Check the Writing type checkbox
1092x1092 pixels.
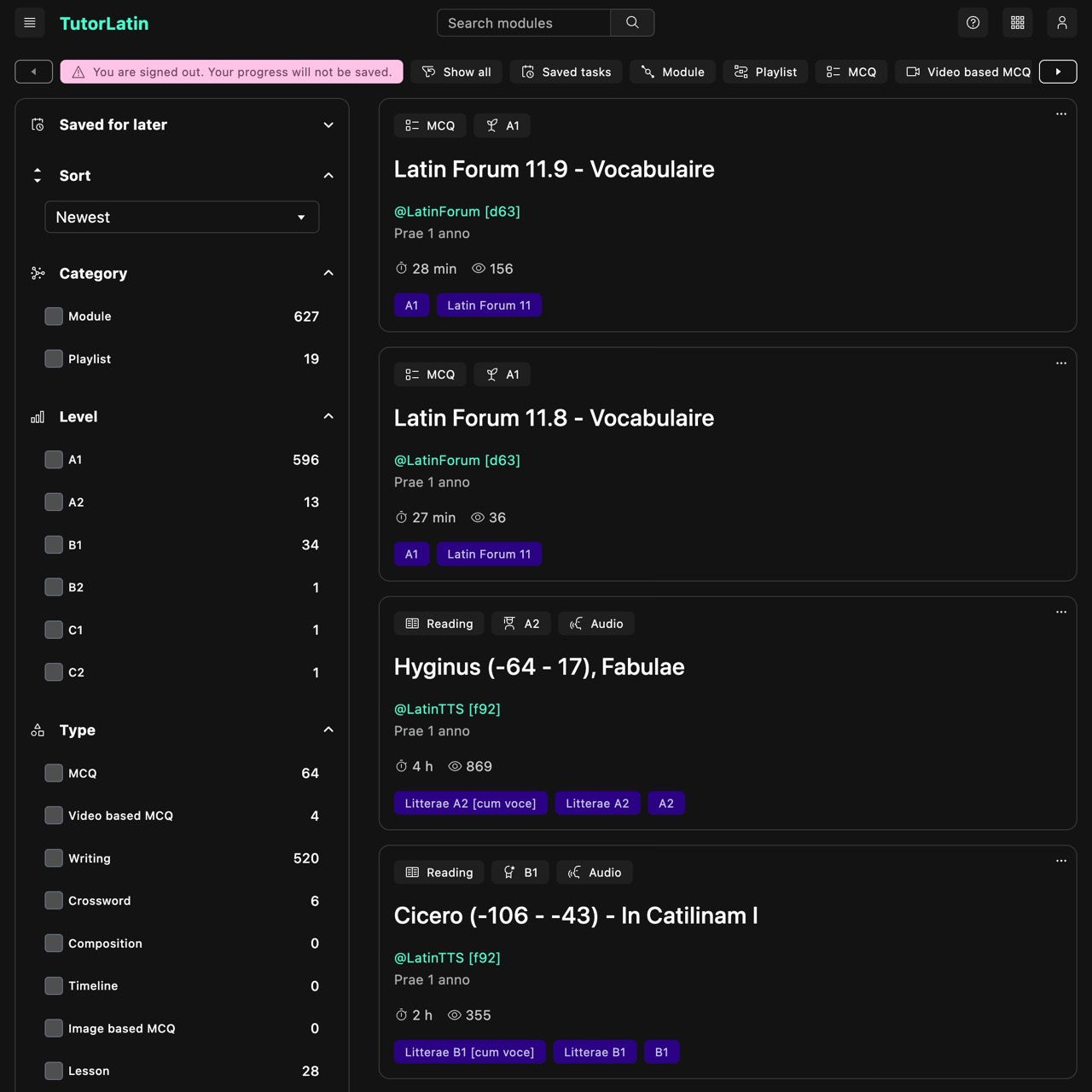(54, 858)
